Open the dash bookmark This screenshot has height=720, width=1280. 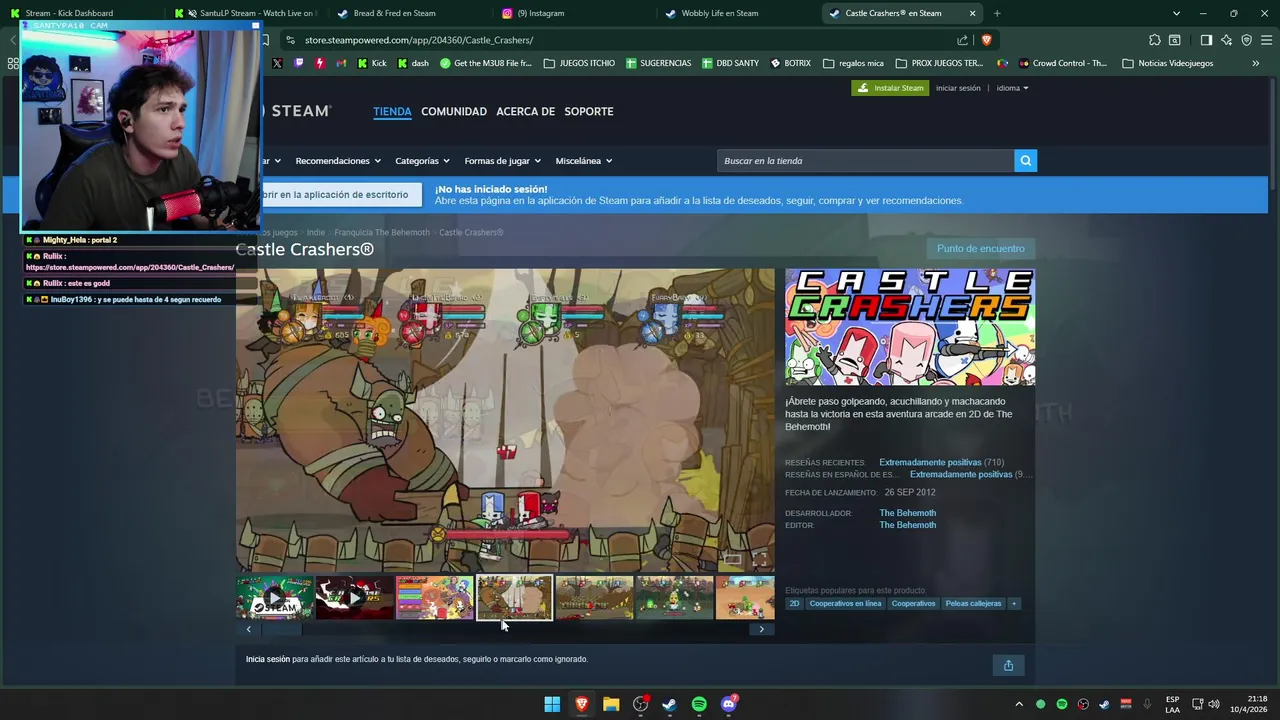(413, 63)
